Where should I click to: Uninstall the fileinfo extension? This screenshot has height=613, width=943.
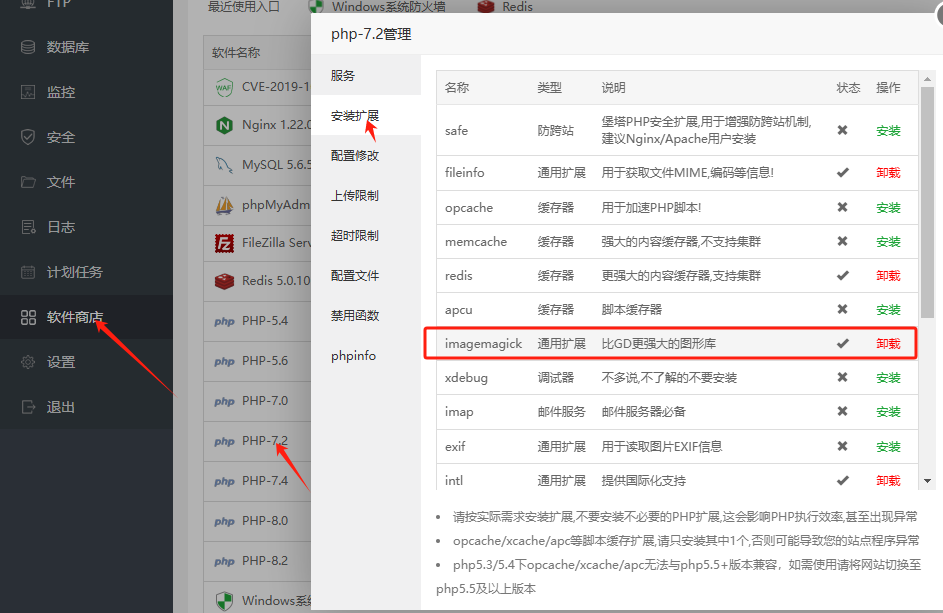(888, 173)
